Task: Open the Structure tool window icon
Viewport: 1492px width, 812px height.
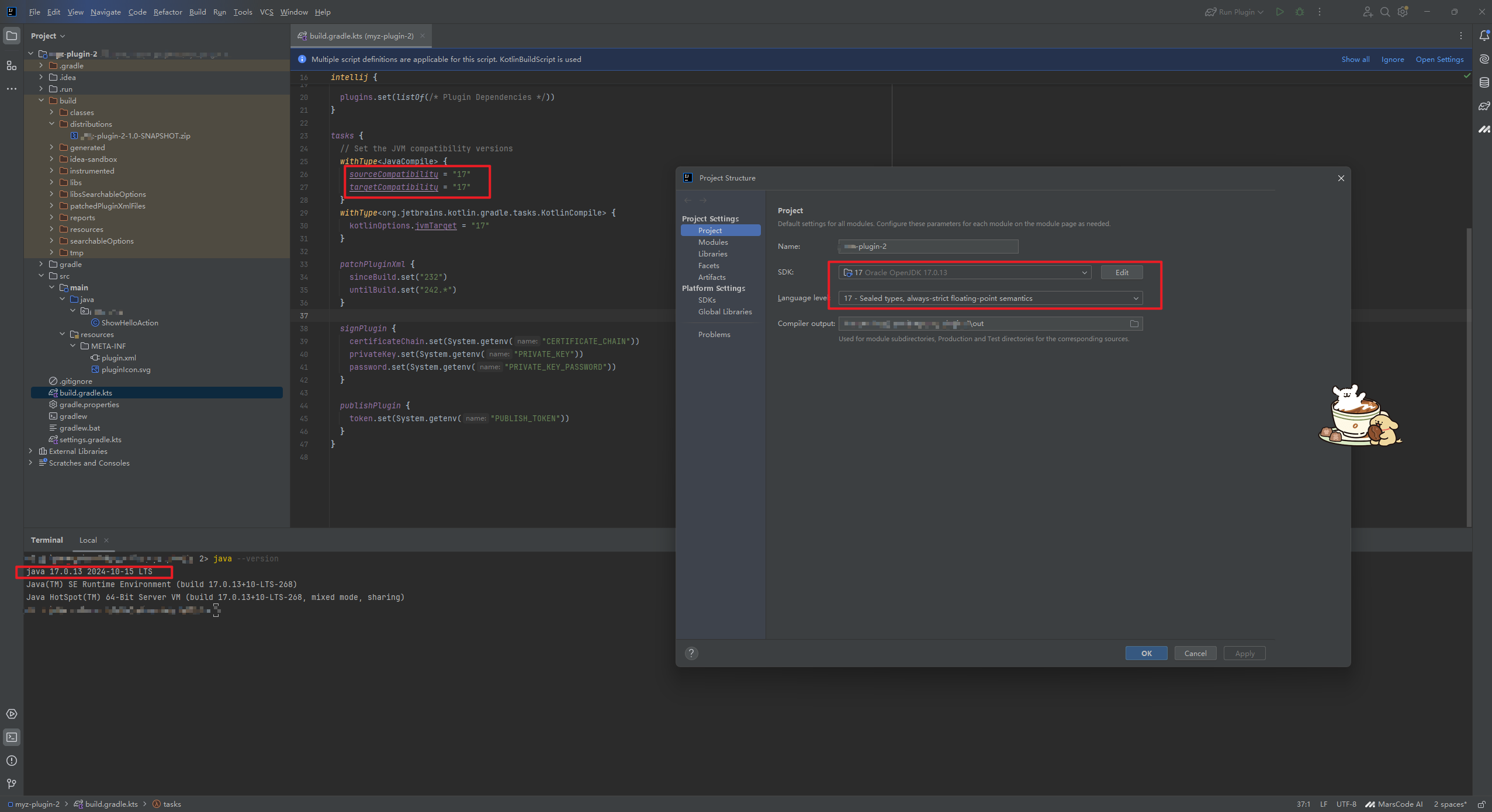Action: 12,65
